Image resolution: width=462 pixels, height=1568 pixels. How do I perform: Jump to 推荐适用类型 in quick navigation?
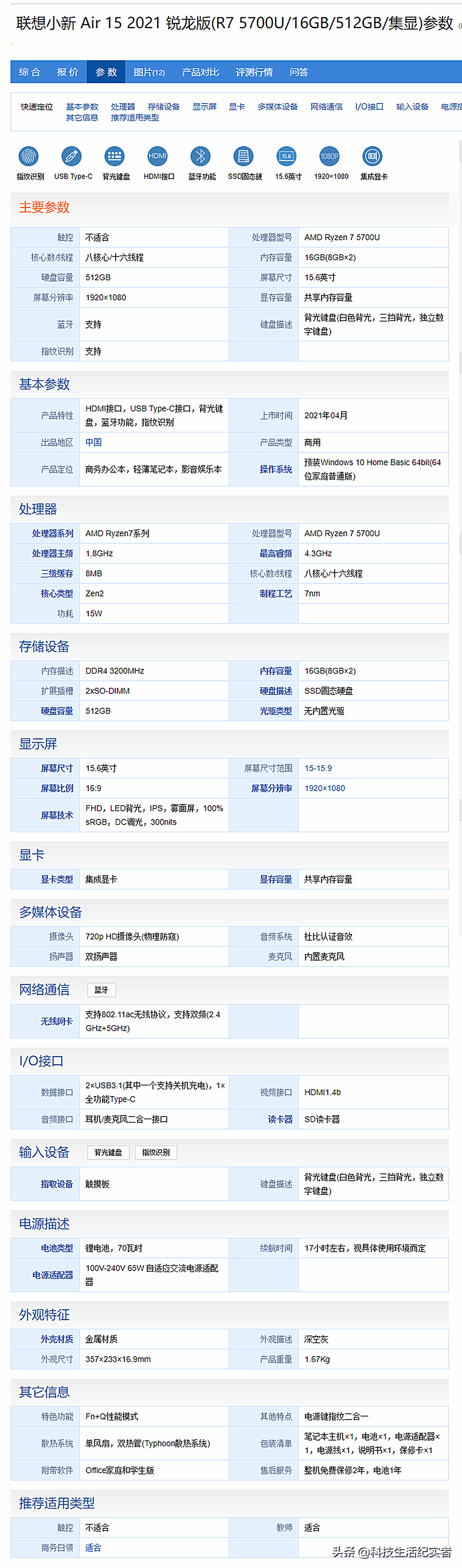135,117
